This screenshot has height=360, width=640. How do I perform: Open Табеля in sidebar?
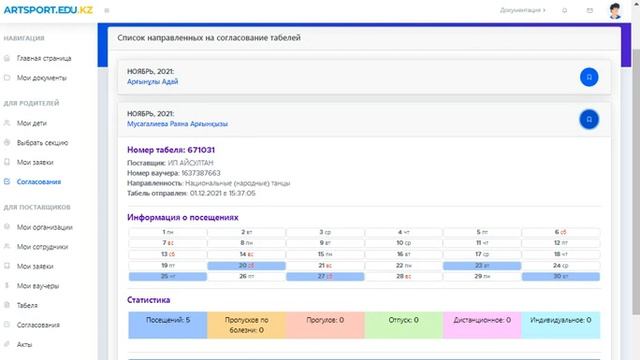27,305
